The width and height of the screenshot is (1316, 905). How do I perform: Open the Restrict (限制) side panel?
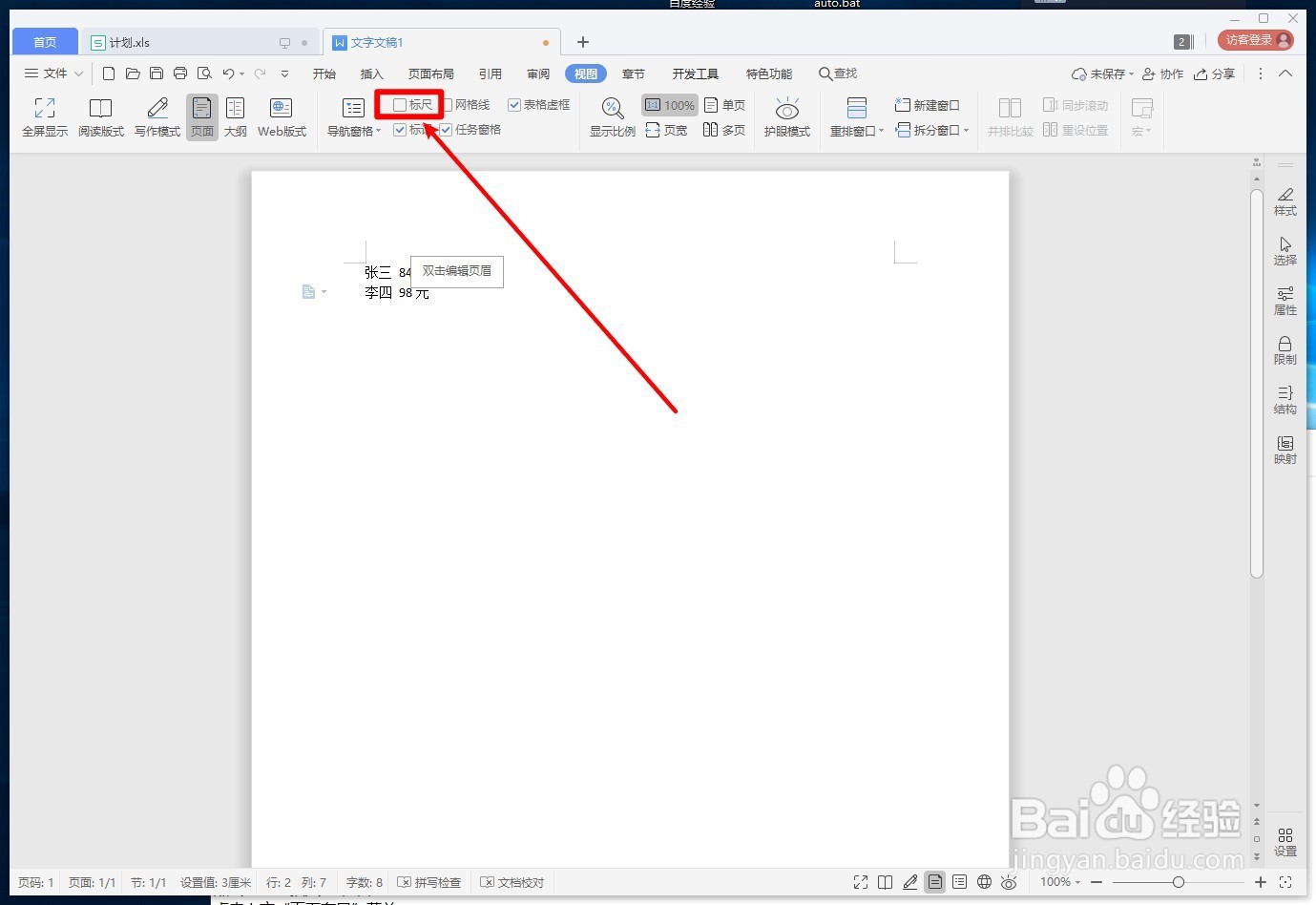tap(1285, 350)
